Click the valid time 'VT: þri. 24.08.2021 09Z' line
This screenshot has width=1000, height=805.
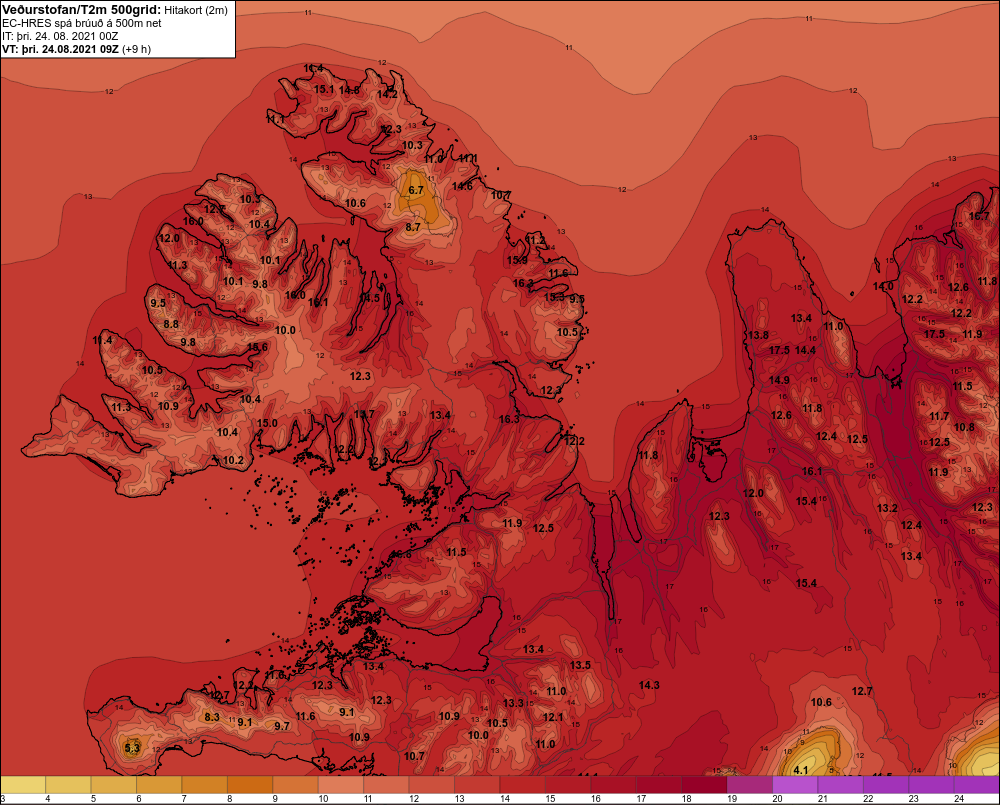click(x=60, y=49)
